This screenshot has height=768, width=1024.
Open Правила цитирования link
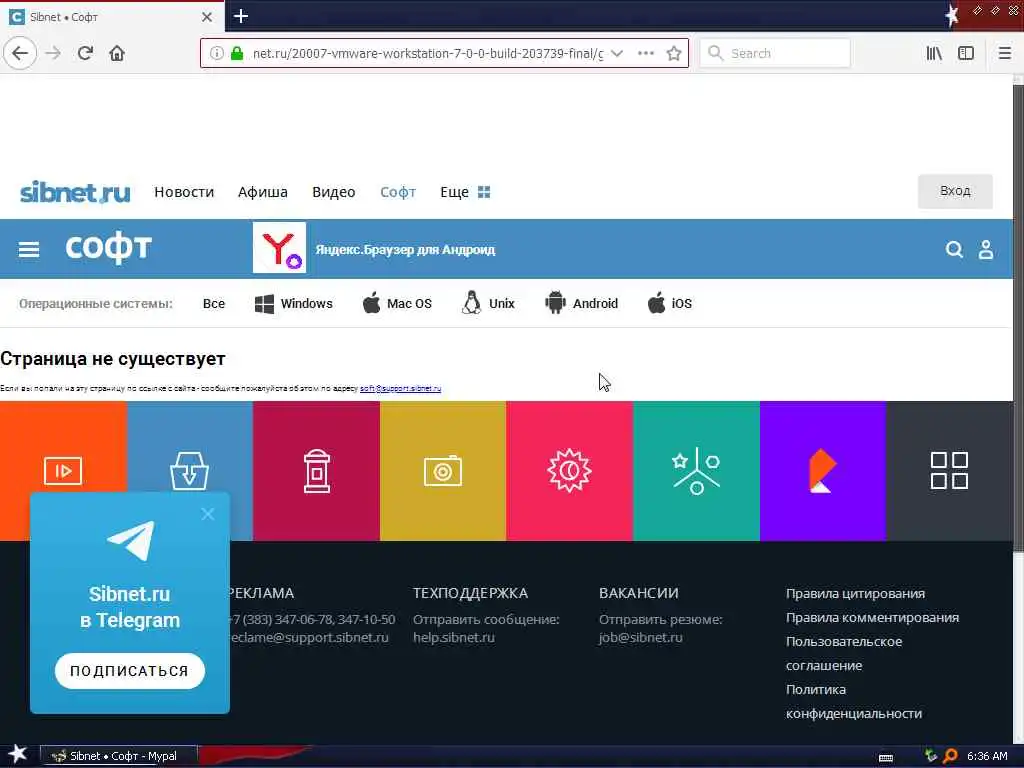[855, 594]
